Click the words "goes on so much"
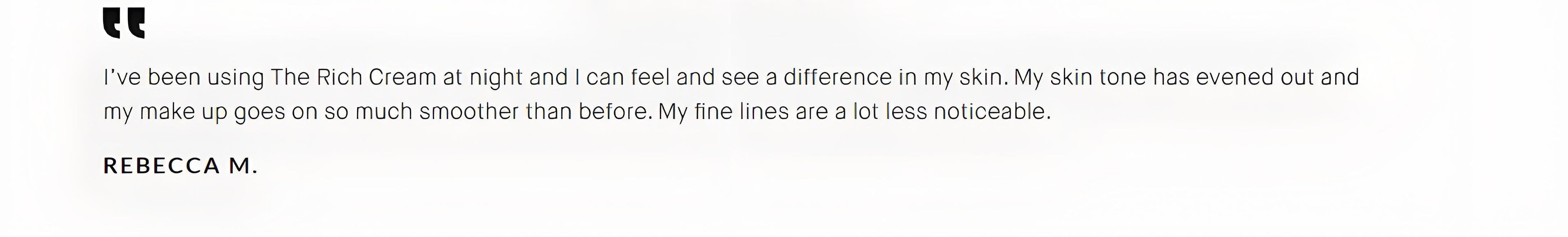Screen dimensions: 1568x237 point(323,112)
